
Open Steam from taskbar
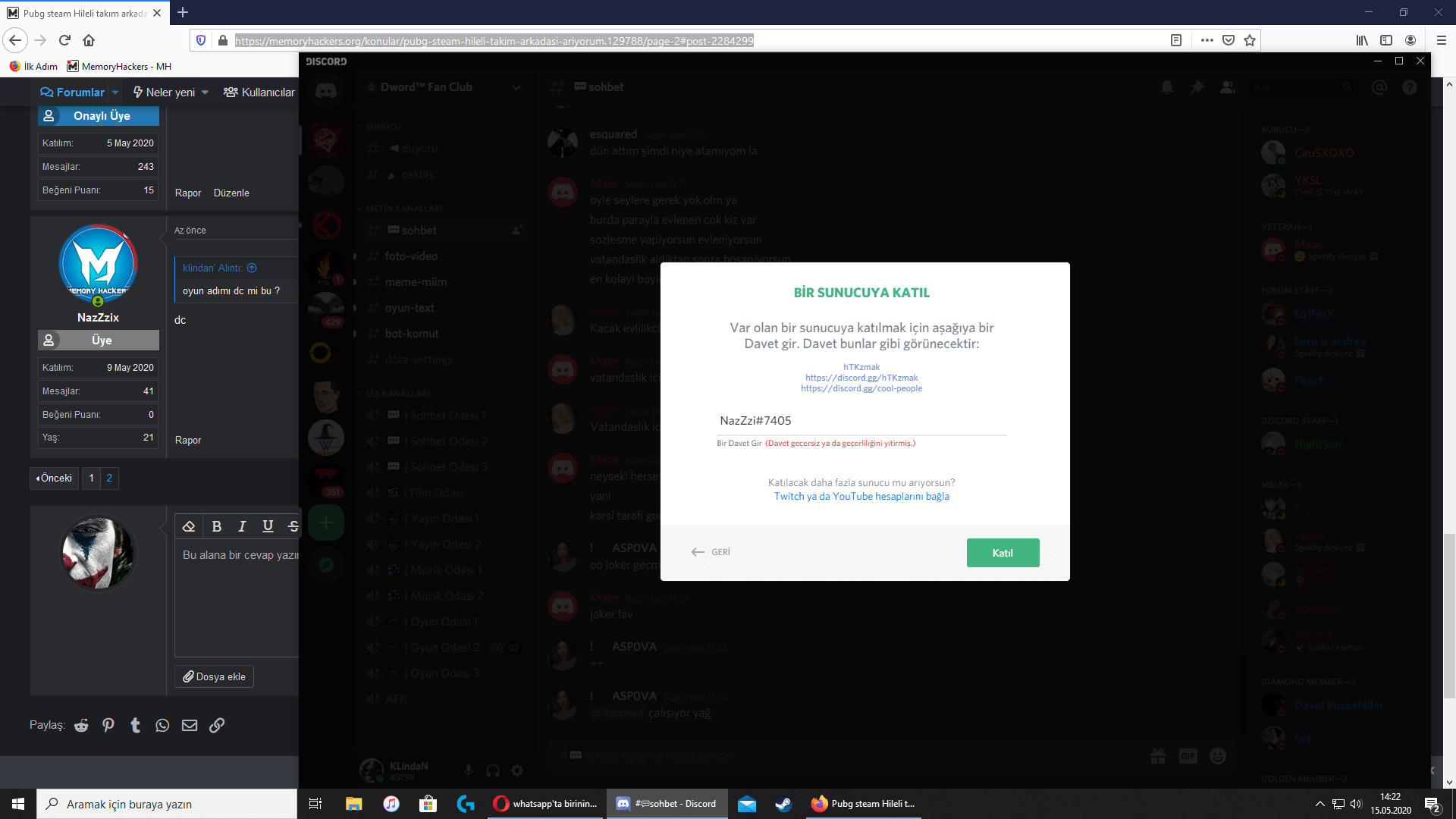click(783, 804)
